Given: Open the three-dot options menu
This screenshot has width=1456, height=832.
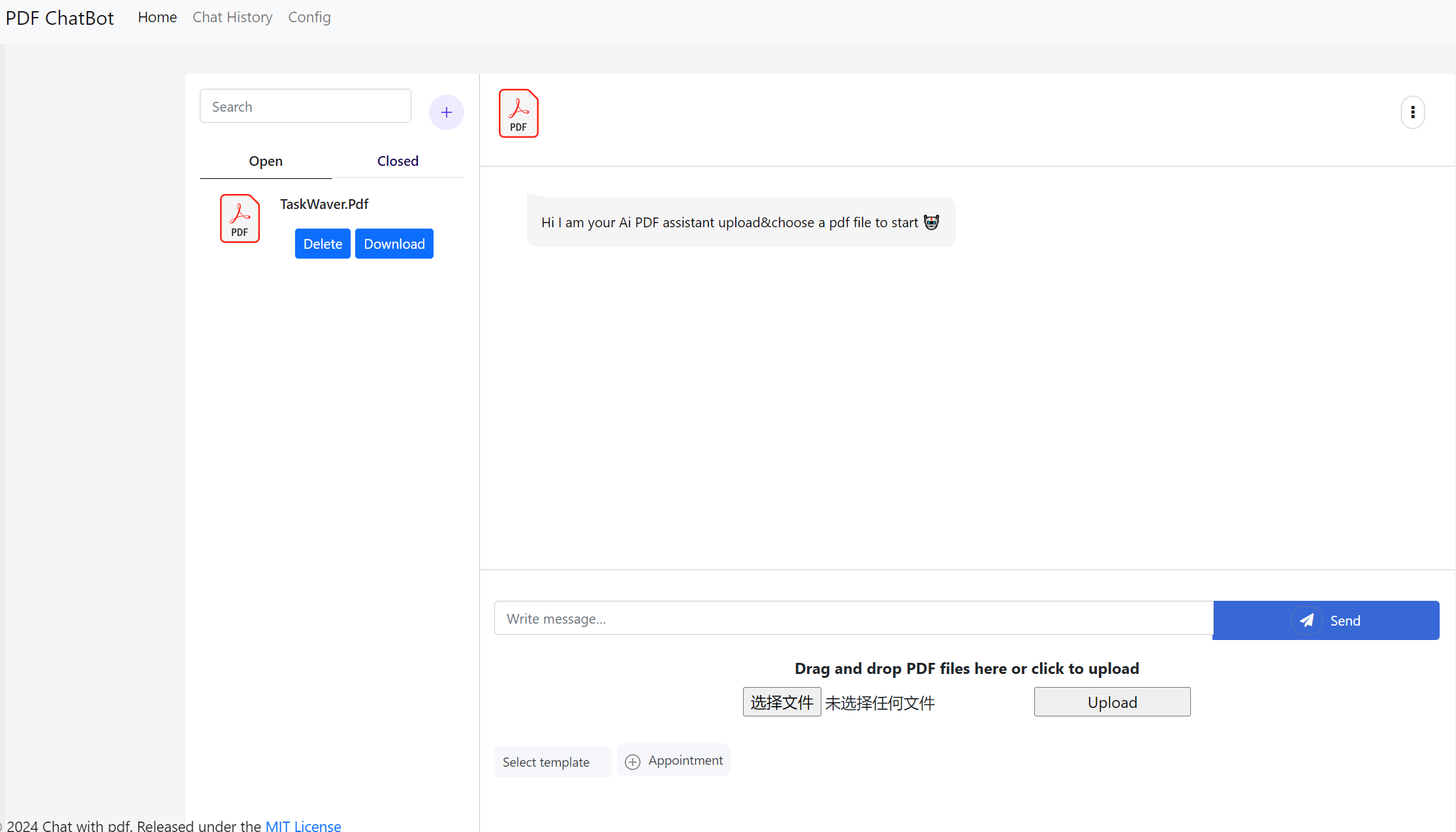Looking at the screenshot, I should [x=1412, y=112].
